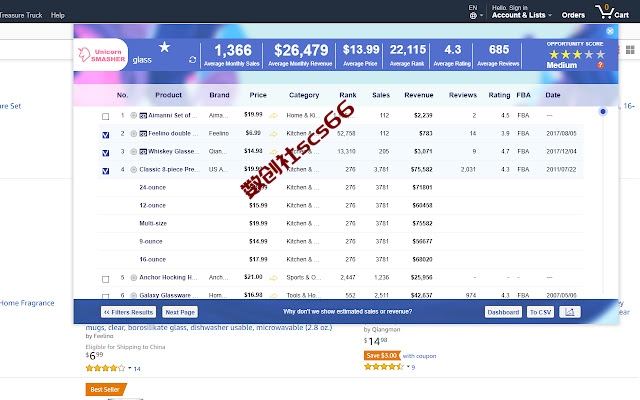
Task: Export results with To CSV button
Action: point(540,312)
